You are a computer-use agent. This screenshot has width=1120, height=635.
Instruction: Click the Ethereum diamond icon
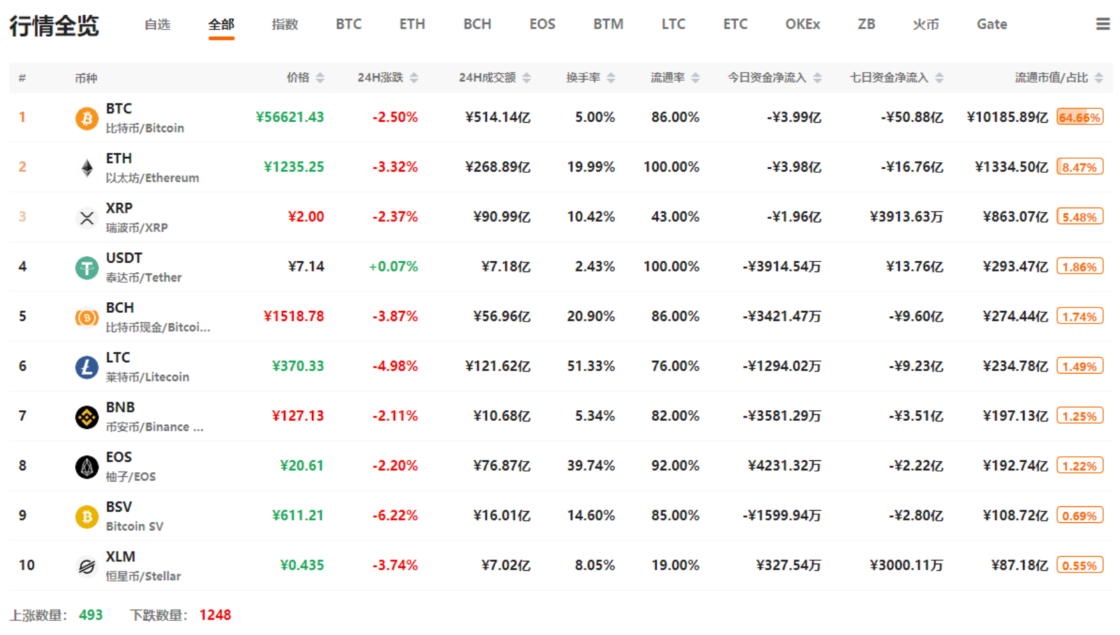tap(87, 168)
